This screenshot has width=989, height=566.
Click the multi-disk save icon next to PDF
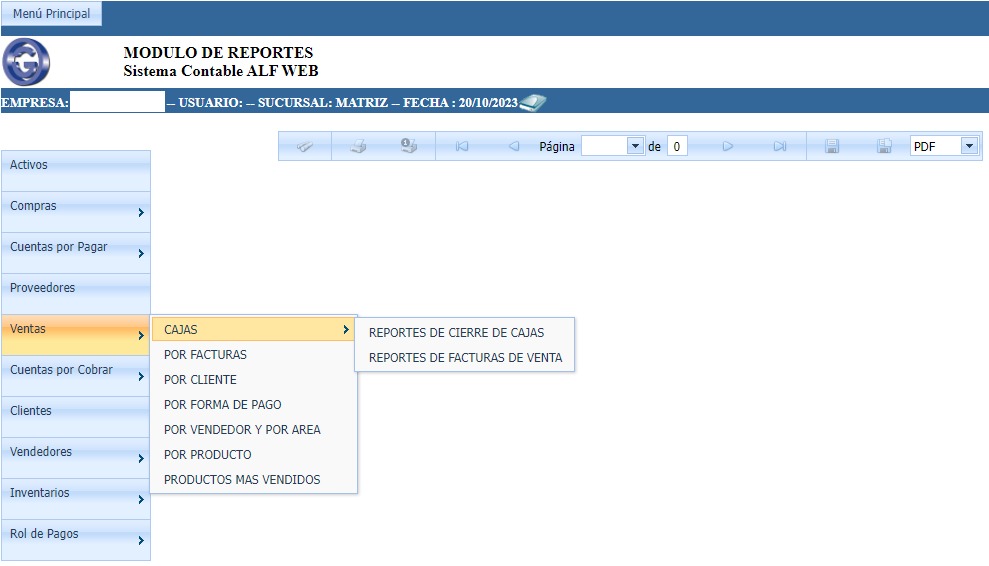[x=884, y=146]
